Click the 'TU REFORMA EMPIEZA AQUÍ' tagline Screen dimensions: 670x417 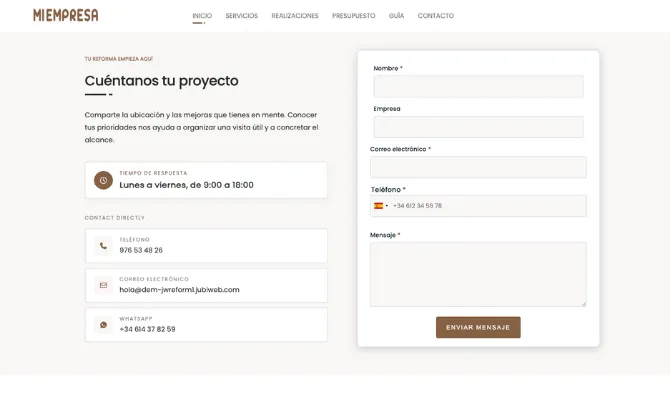(x=119, y=59)
